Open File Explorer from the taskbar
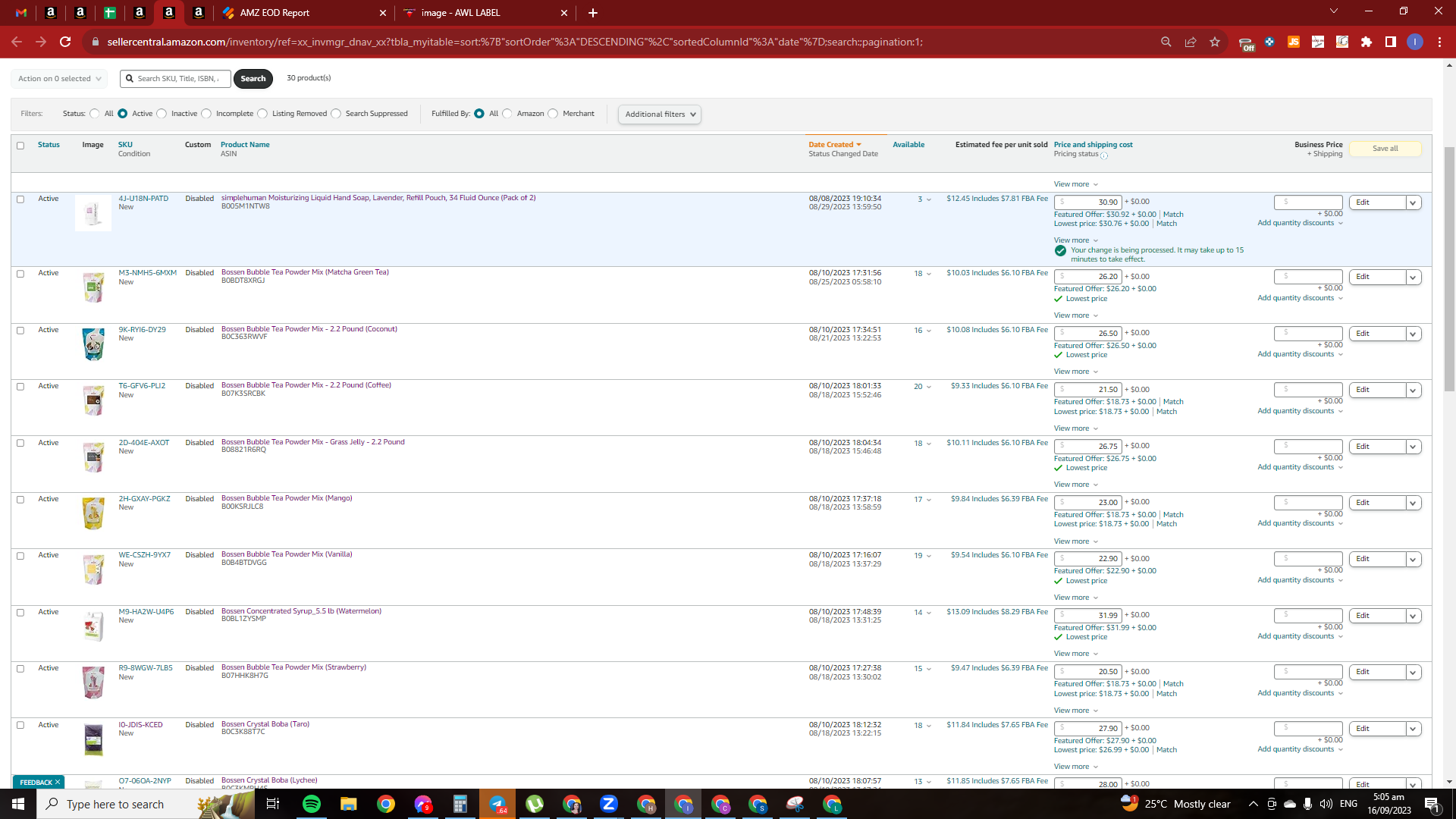Screen dimensions: 1456x819 coord(349,804)
